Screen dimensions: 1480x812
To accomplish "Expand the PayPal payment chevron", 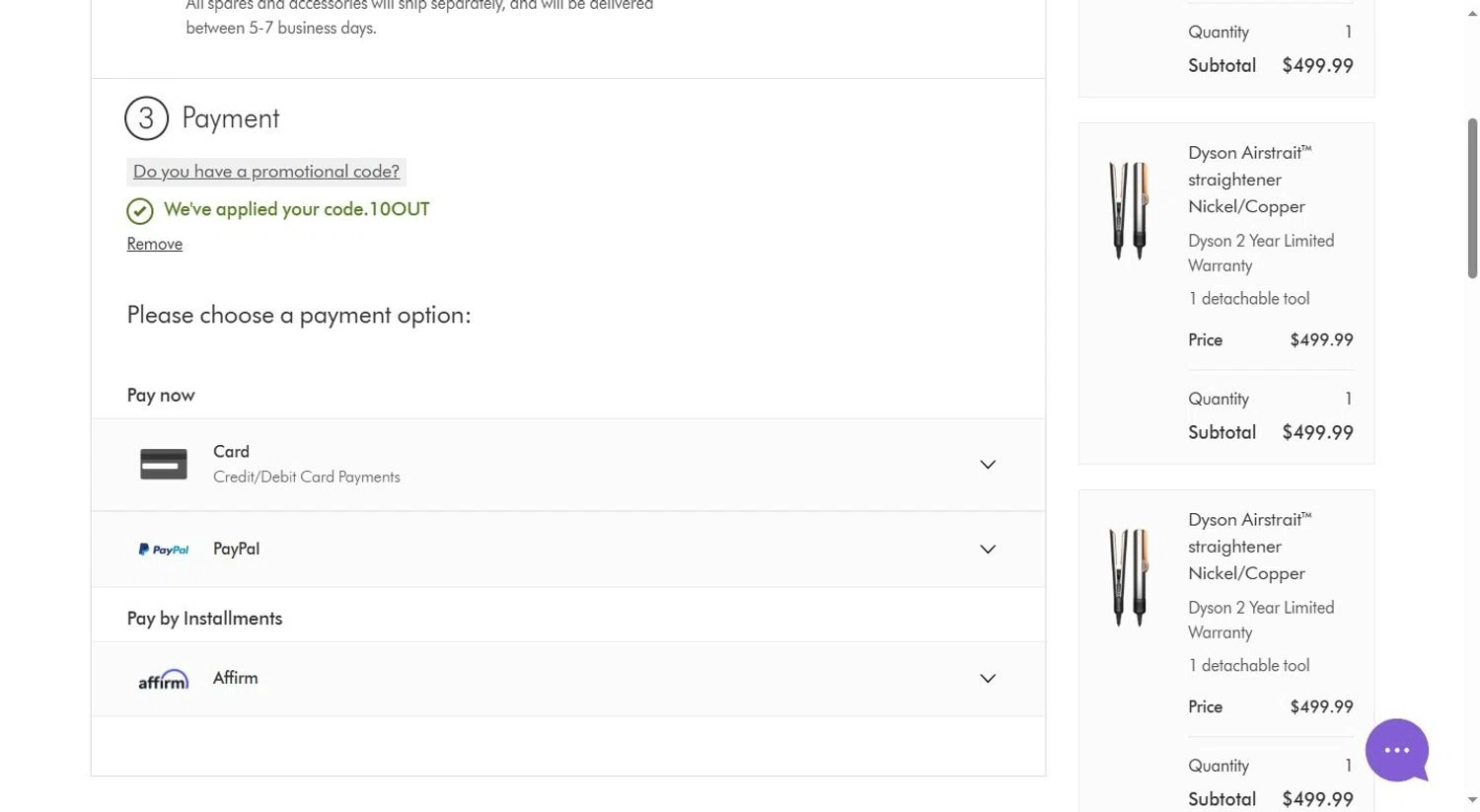I will pos(988,550).
